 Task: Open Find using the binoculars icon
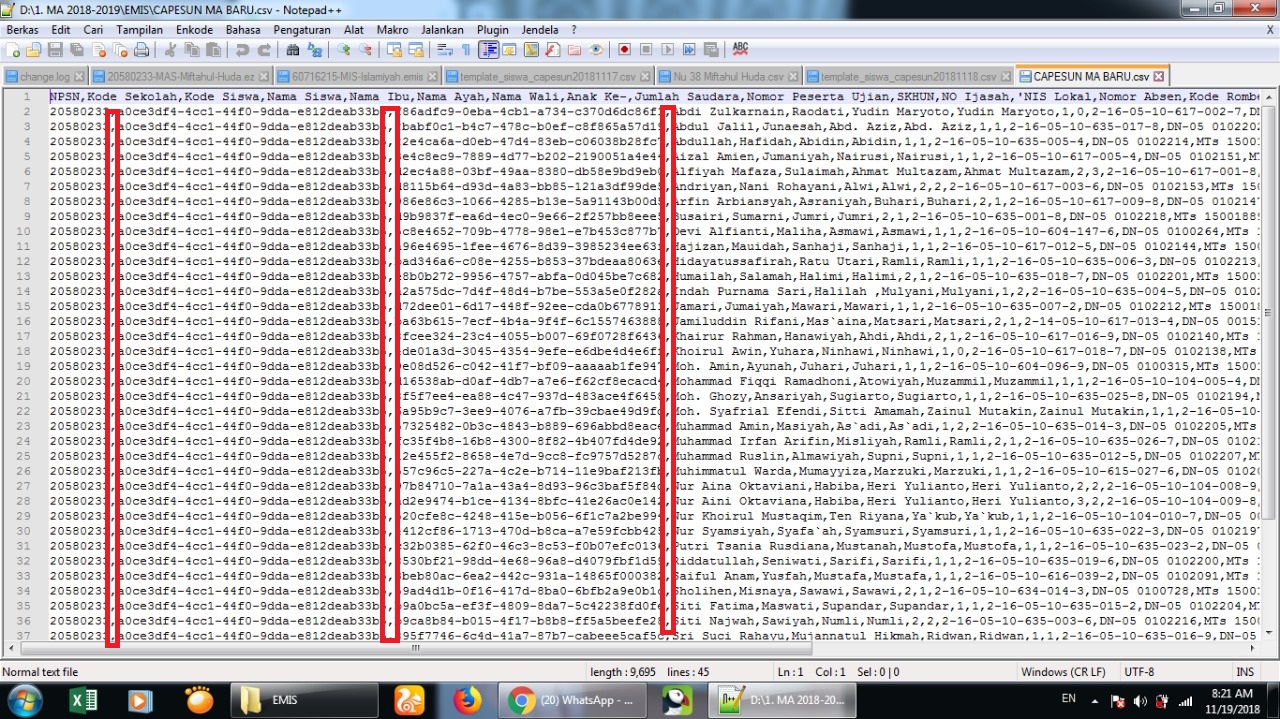[x=292, y=50]
